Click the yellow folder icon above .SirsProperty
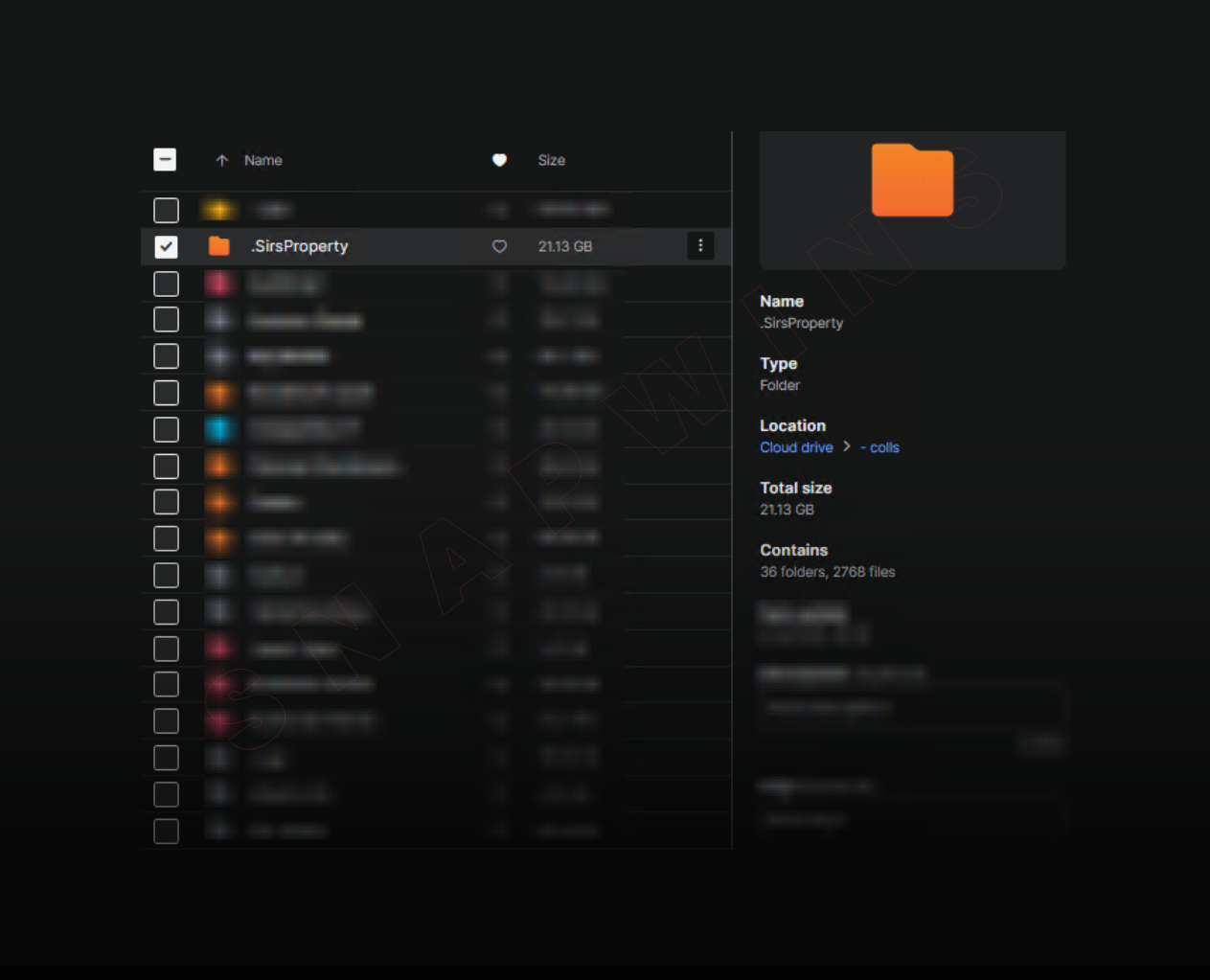This screenshot has width=1210, height=980. (x=219, y=210)
